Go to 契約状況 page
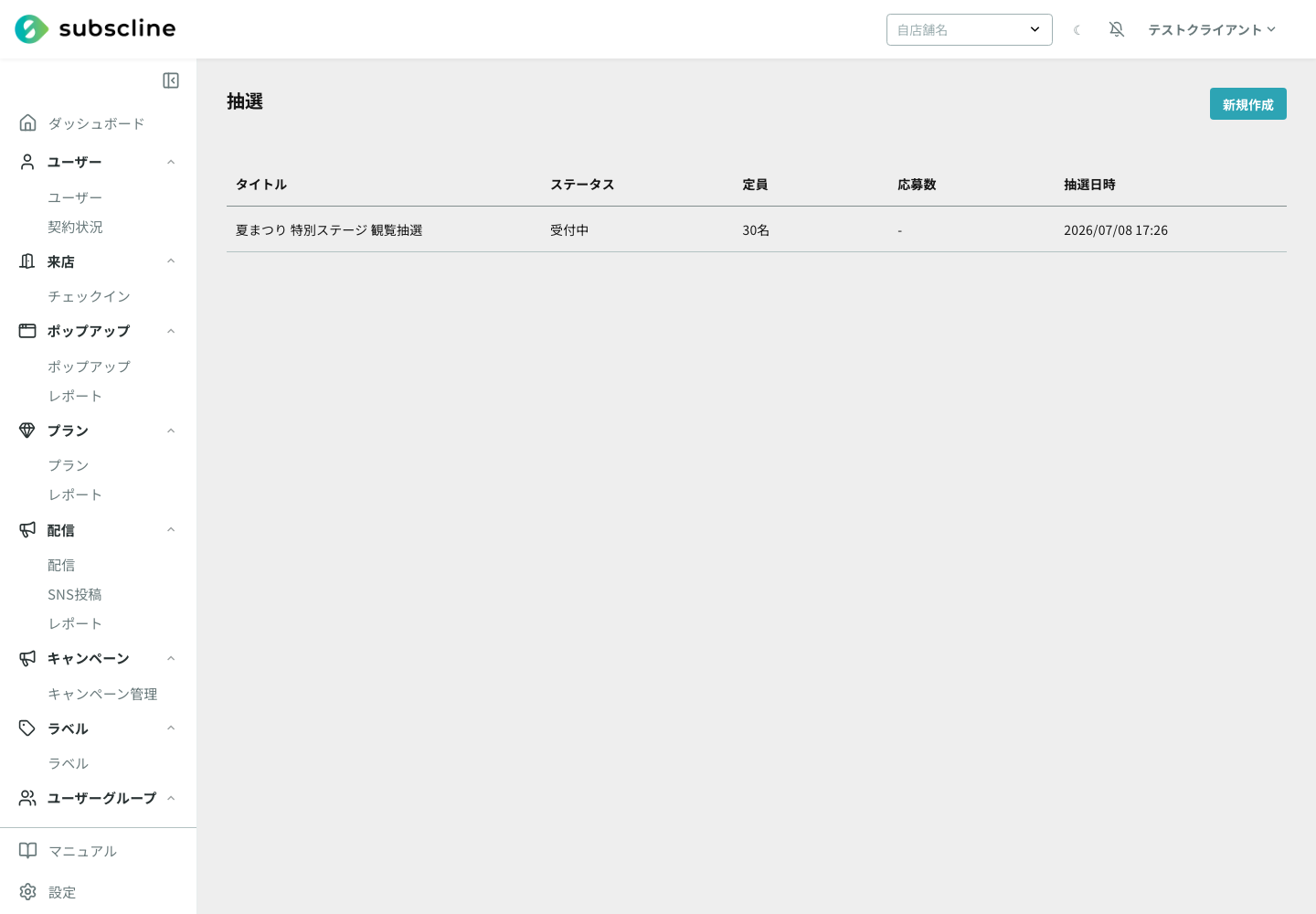This screenshot has height=914, width=1316. click(75, 227)
